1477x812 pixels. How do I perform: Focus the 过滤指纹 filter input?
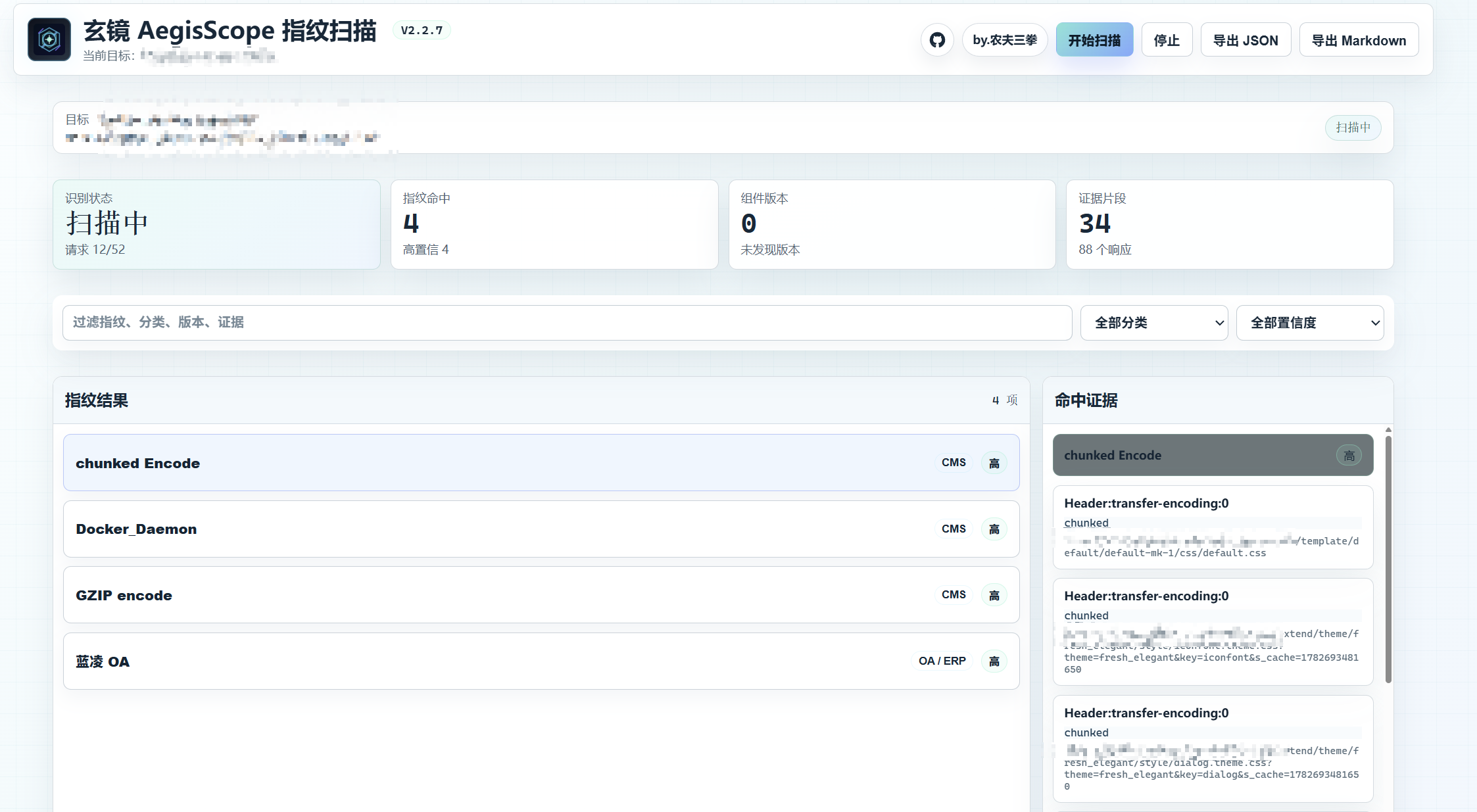(567, 322)
